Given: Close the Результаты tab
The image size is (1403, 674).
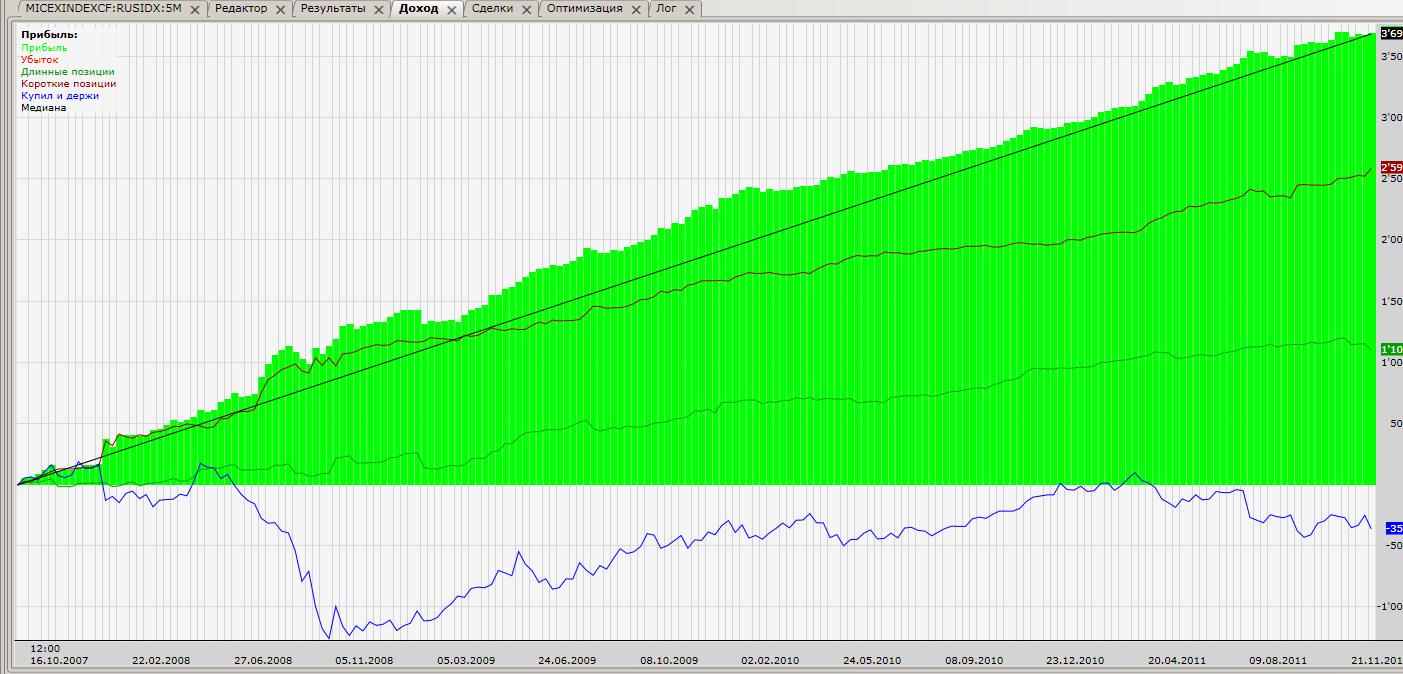Looking at the screenshot, I should pos(379,9).
